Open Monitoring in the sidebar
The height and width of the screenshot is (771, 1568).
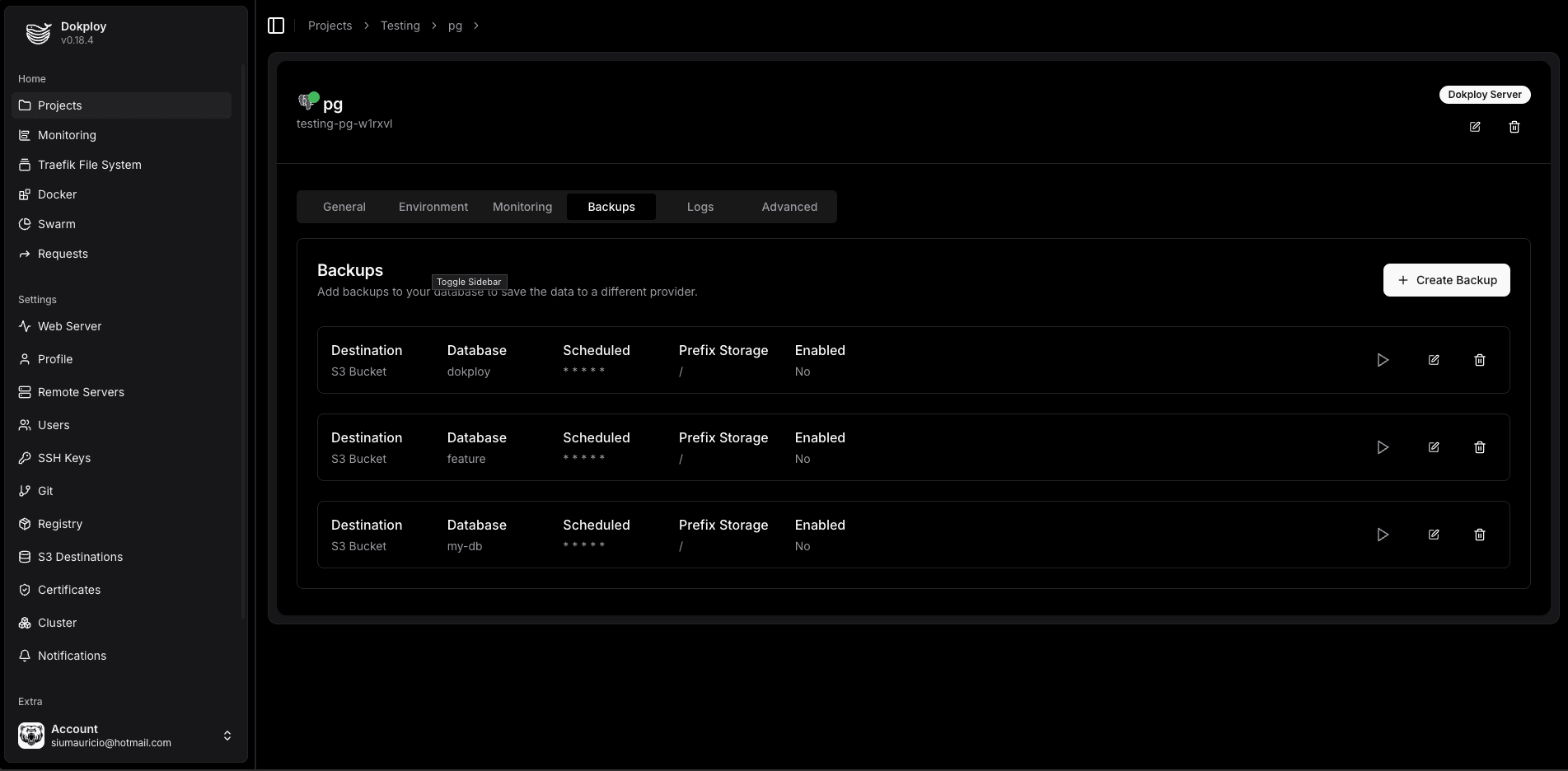coord(122,135)
